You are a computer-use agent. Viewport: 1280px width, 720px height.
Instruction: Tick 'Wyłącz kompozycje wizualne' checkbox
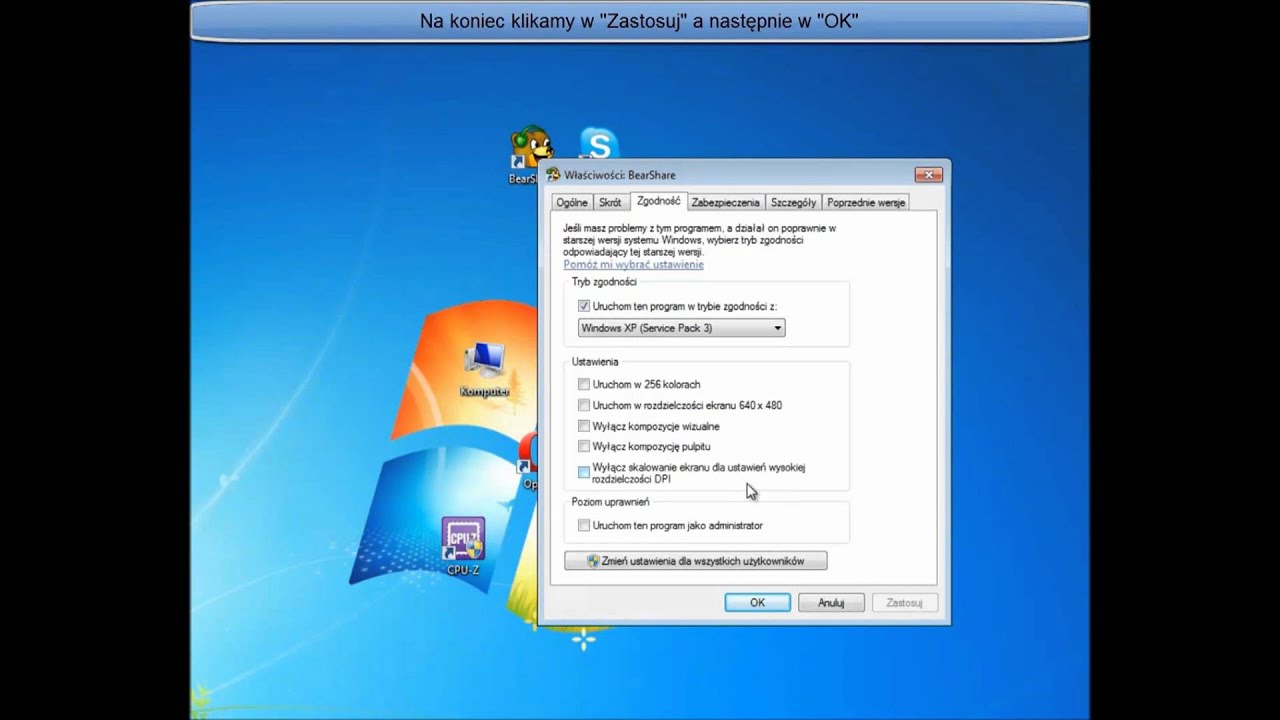[584, 426]
